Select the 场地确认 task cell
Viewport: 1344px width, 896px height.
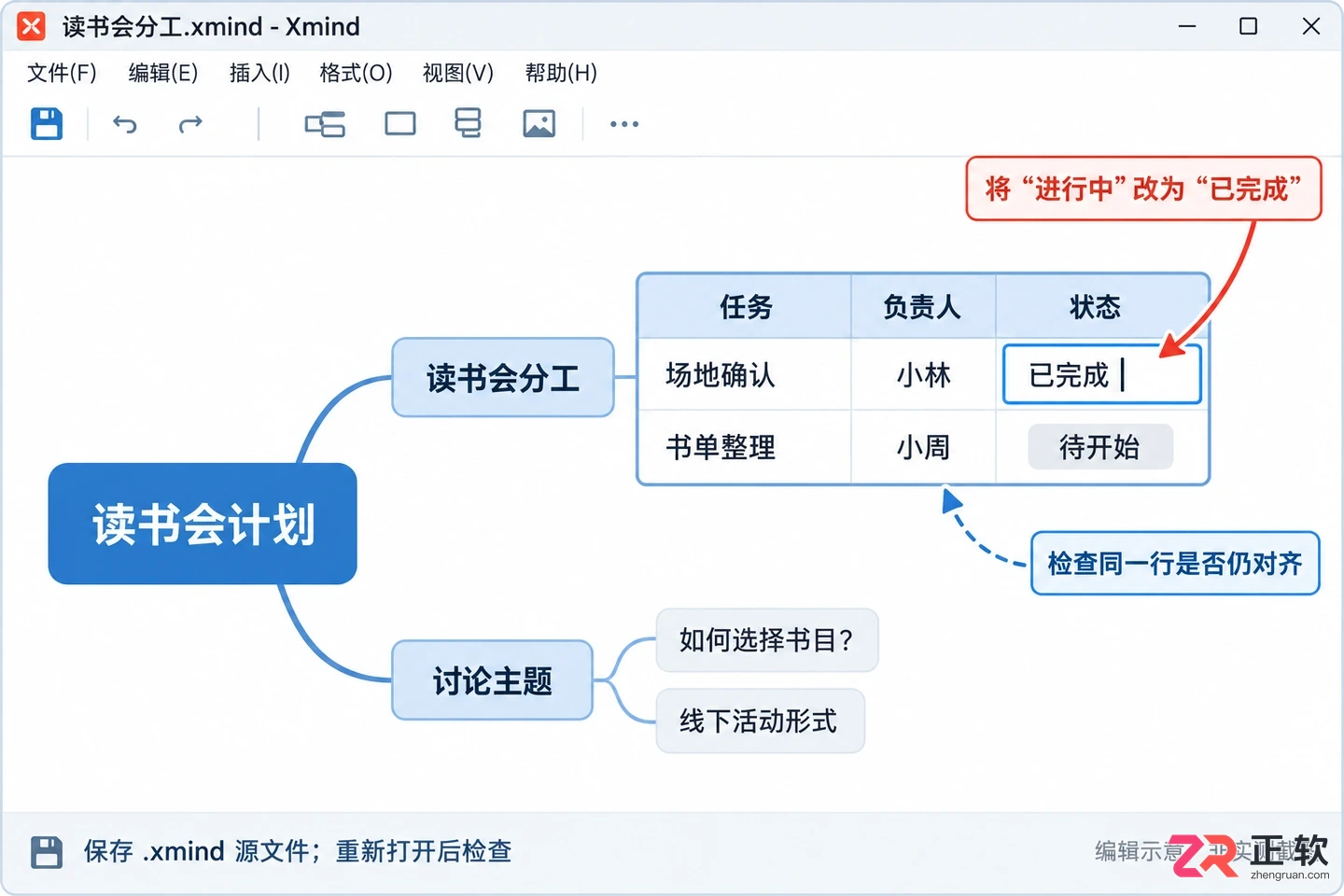click(745, 374)
